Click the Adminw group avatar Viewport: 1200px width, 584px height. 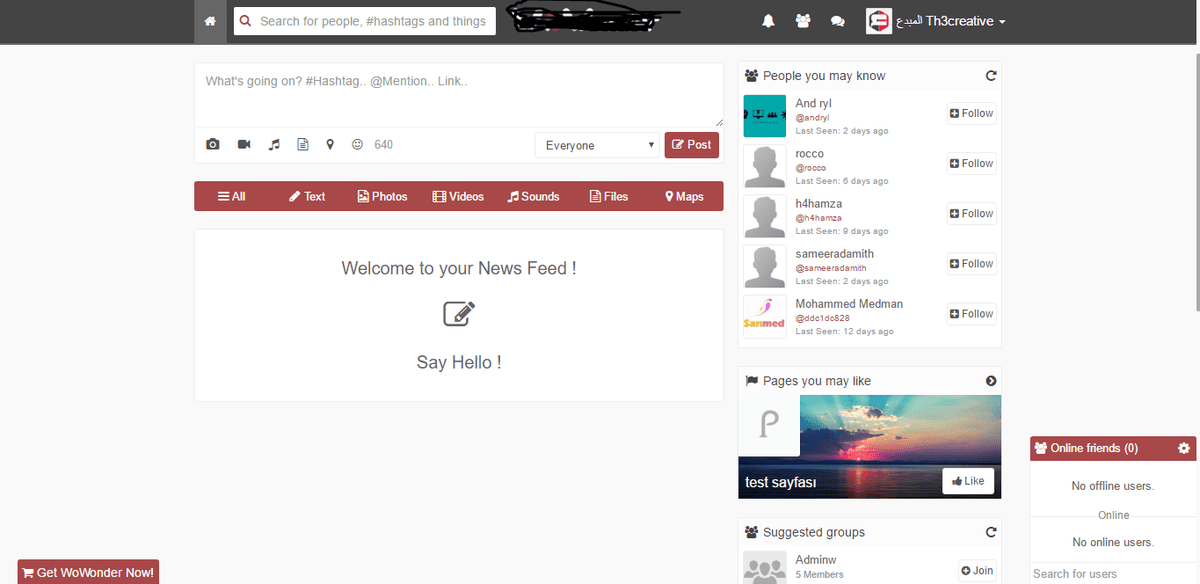point(765,568)
